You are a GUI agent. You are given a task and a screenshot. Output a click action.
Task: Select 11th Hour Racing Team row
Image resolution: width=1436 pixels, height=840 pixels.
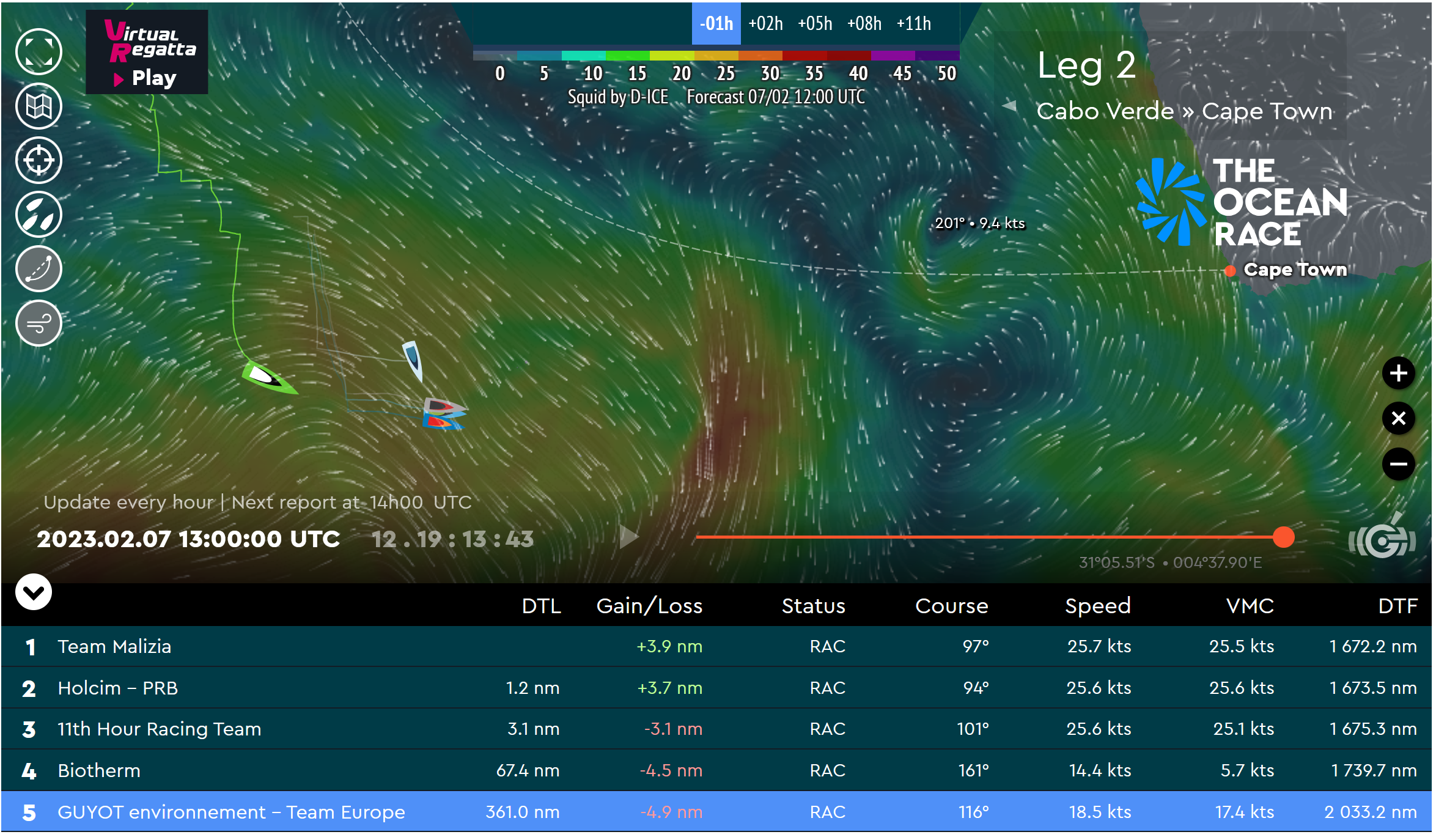click(x=716, y=729)
